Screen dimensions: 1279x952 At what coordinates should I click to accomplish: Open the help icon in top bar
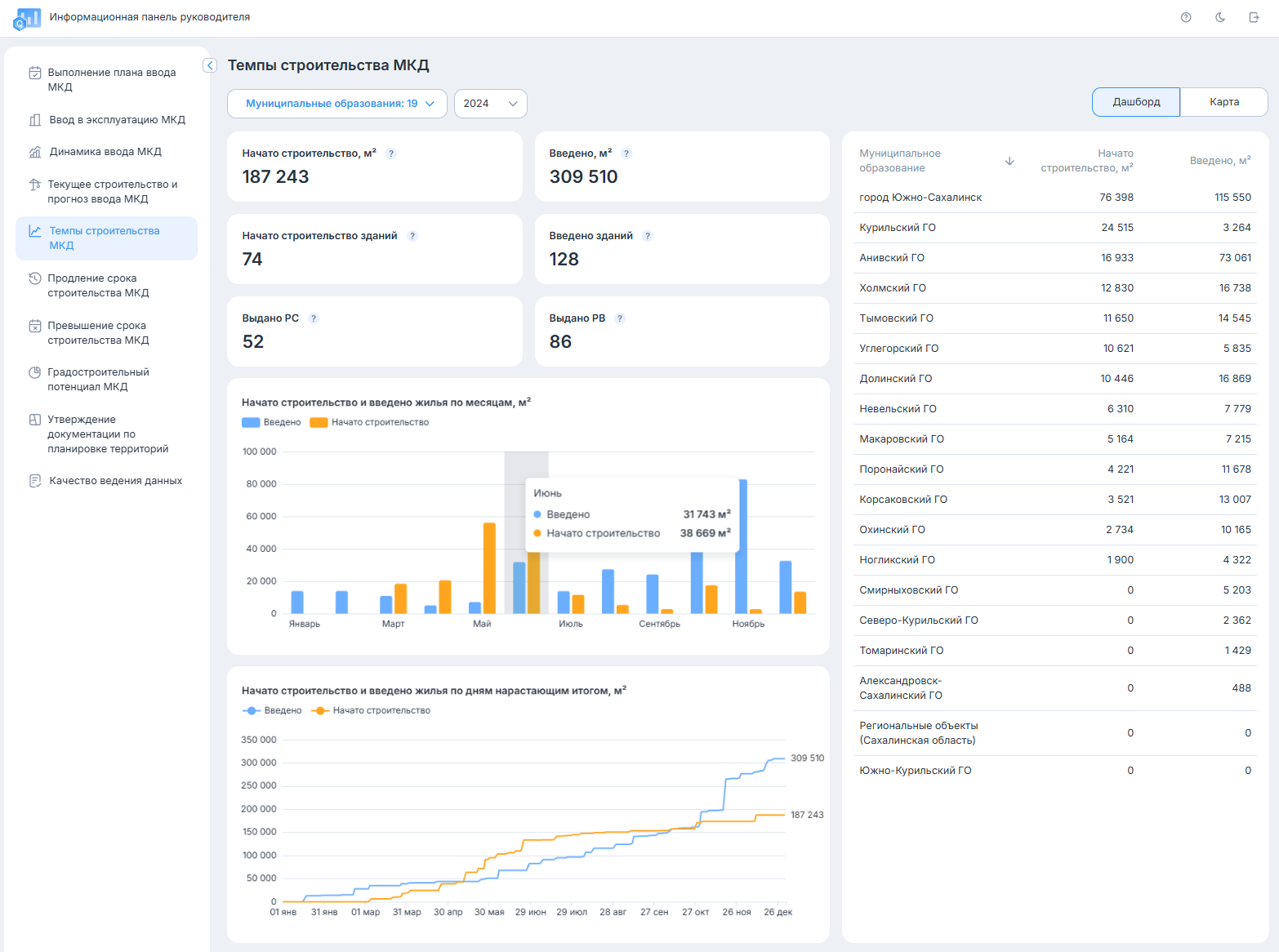(1186, 17)
